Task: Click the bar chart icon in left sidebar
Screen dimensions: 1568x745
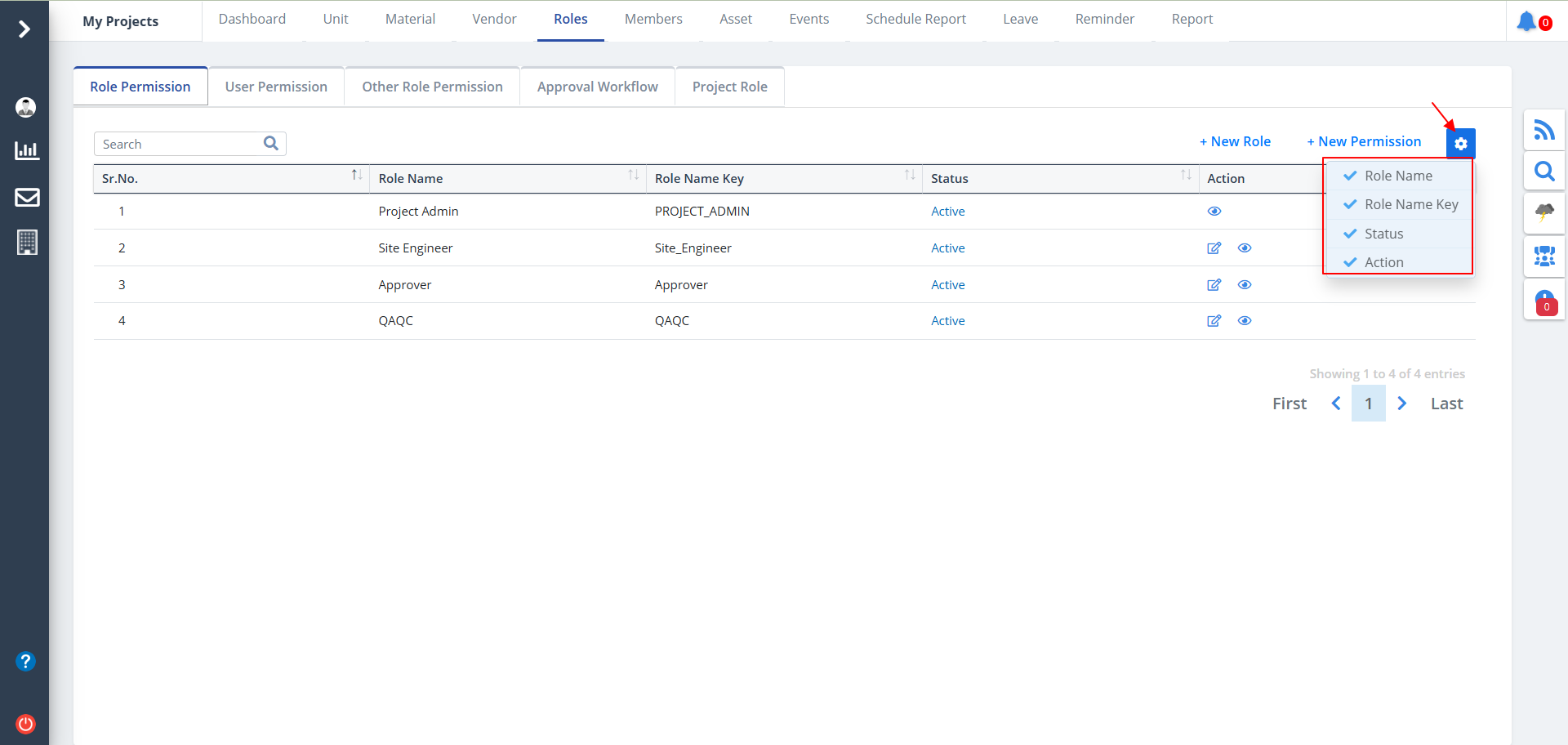Action: pos(27,150)
